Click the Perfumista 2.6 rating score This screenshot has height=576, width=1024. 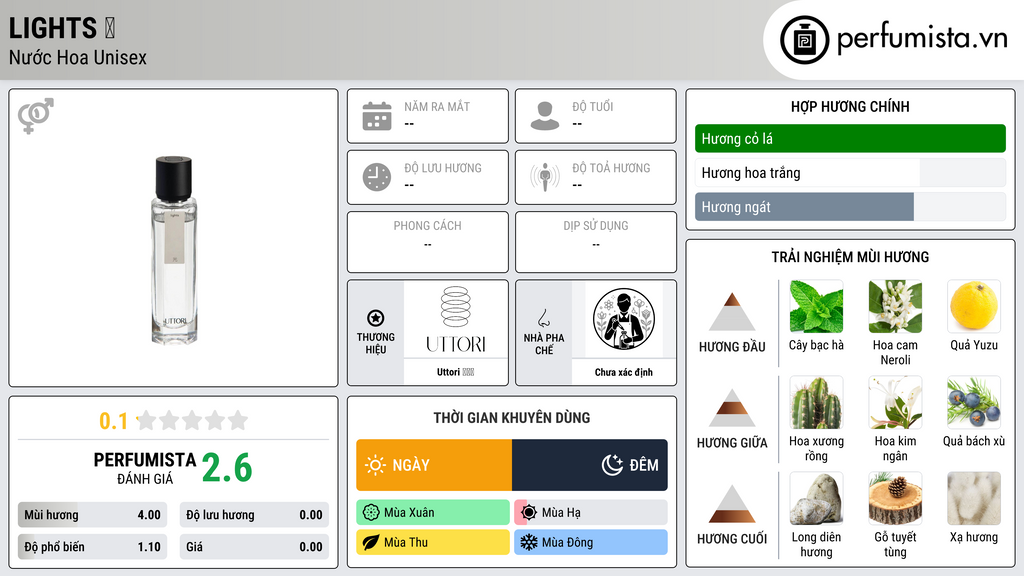click(227, 468)
